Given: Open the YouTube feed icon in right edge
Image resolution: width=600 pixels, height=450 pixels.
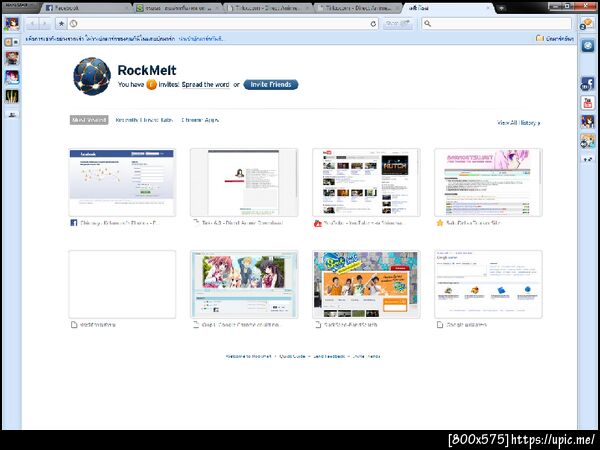Looking at the screenshot, I should pyautogui.click(x=588, y=103).
